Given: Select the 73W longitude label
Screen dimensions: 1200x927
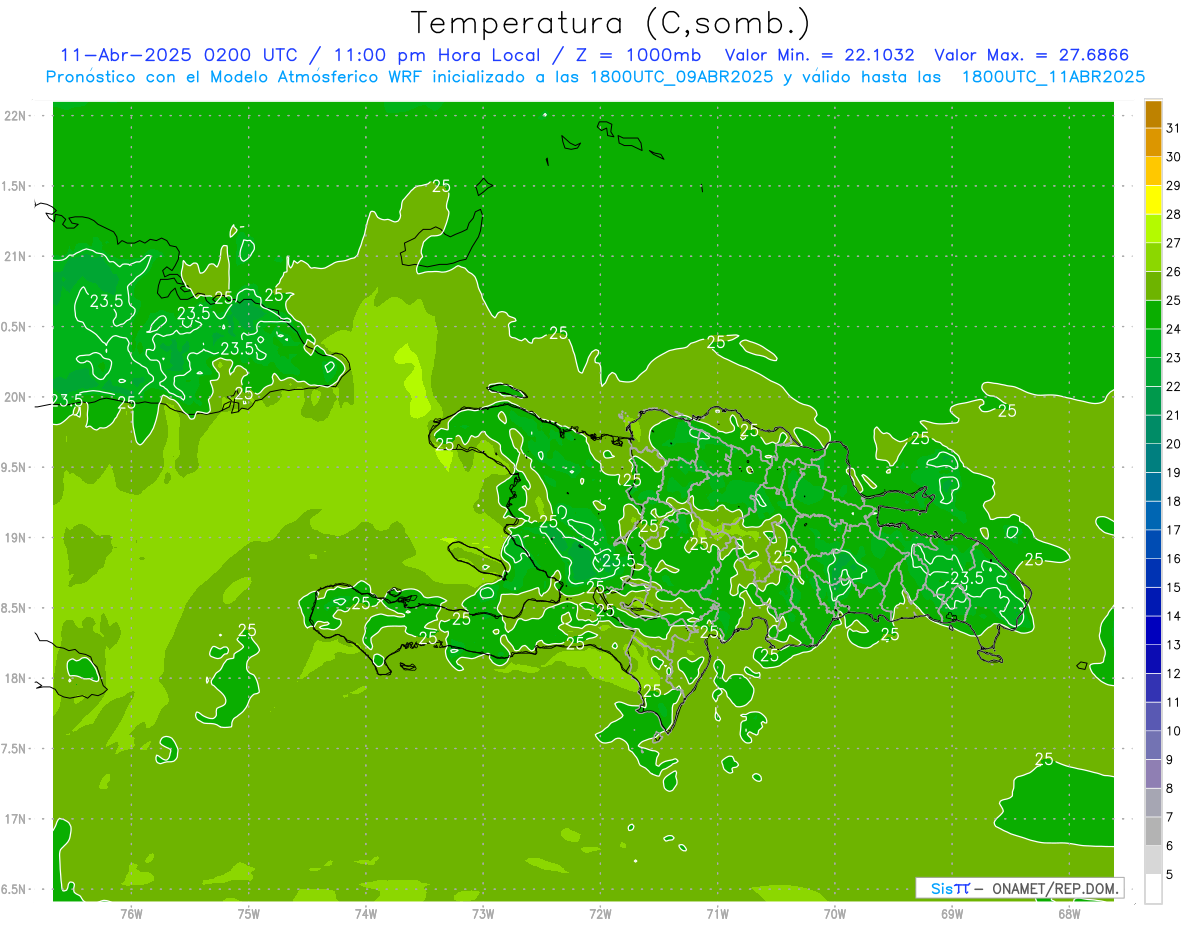Looking at the screenshot, I should click(x=483, y=914).
